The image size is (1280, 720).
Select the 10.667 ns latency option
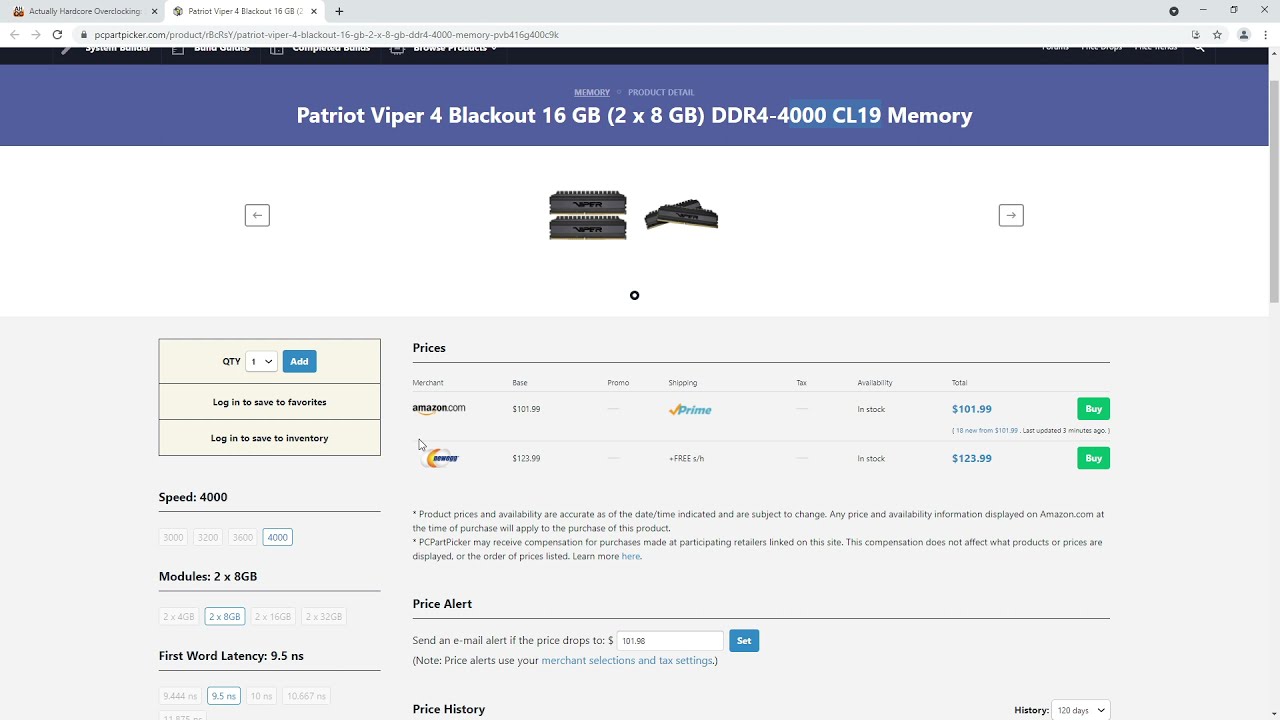[x=306, y=696]
